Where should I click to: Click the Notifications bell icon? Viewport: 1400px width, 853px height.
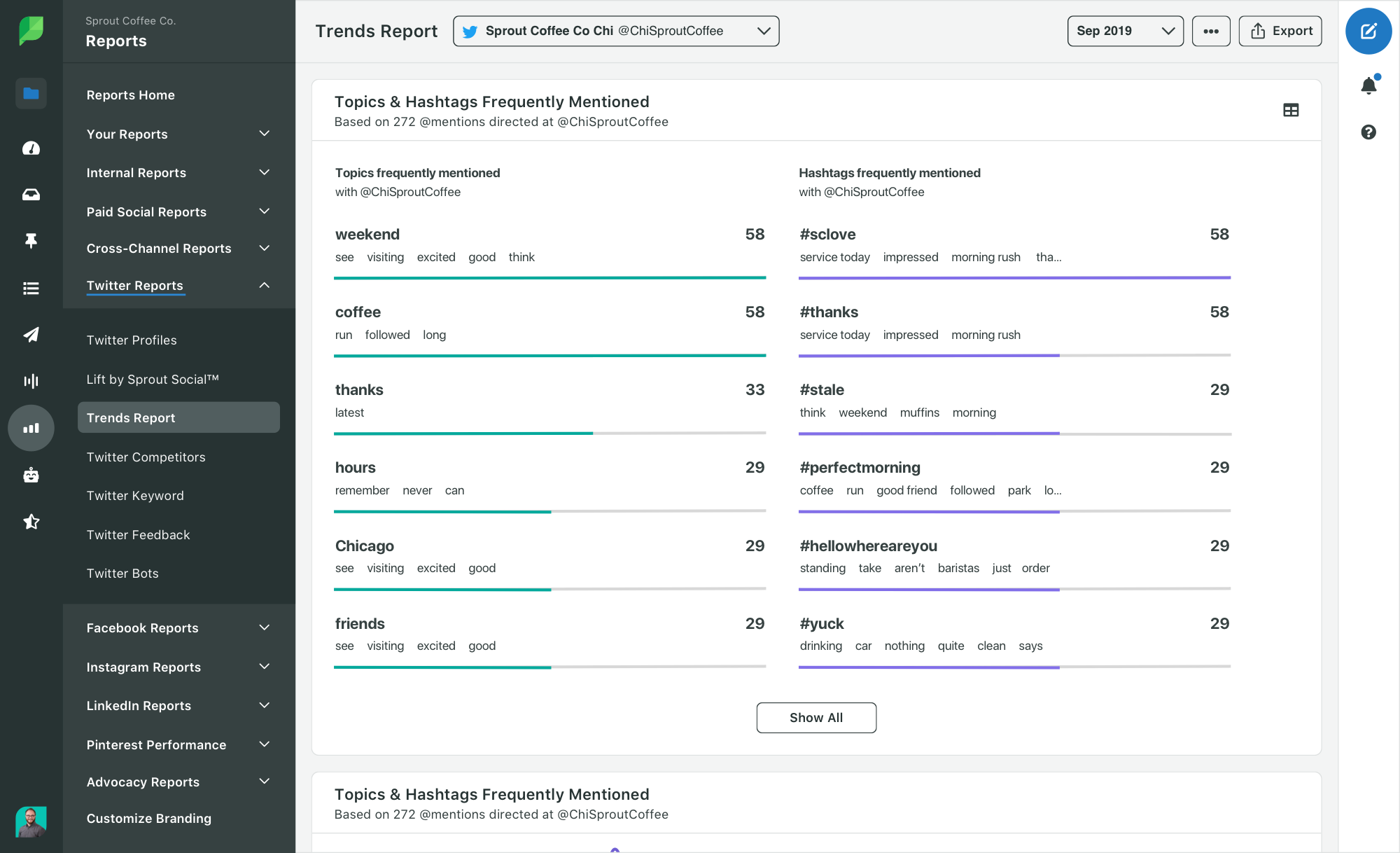(x=1369, y=85)
